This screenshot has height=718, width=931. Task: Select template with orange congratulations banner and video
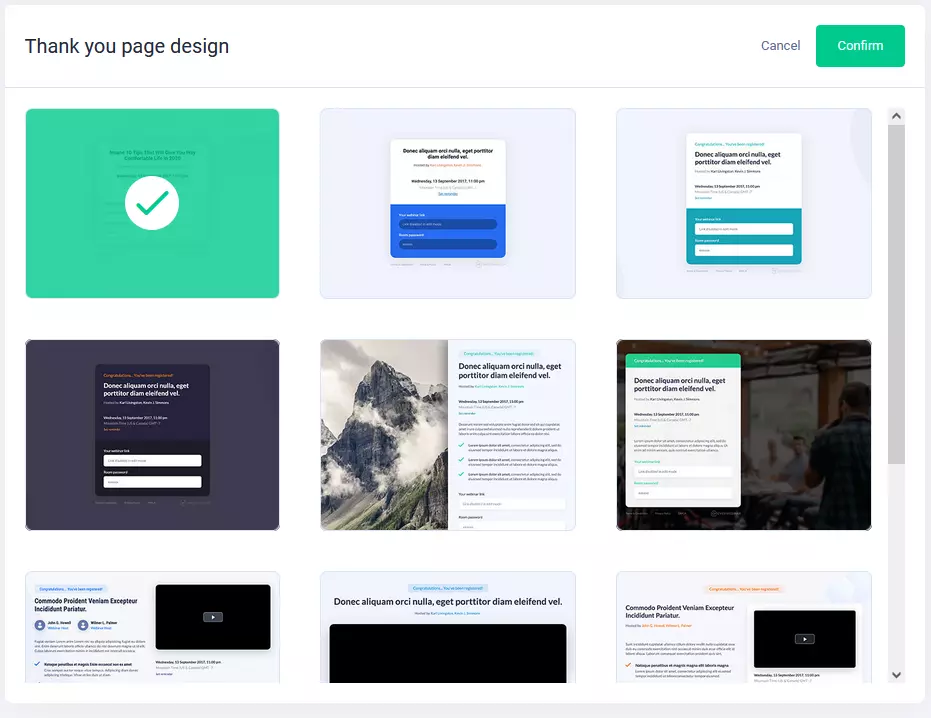pyautogui.click(x=743, y=627)
